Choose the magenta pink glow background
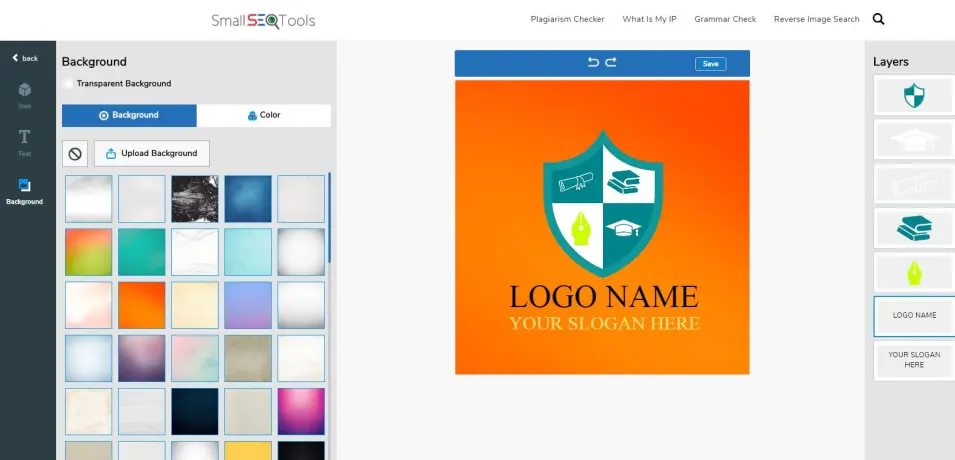Viewport: 955px width, 460px height. (301, 411)
